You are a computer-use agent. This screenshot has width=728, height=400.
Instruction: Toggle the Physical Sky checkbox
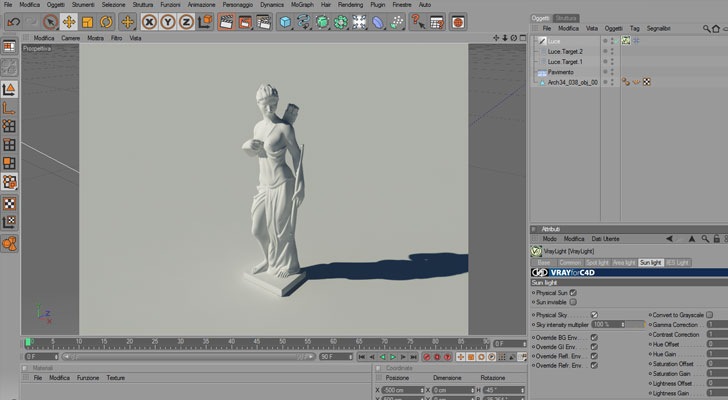[x=594, y=315]
